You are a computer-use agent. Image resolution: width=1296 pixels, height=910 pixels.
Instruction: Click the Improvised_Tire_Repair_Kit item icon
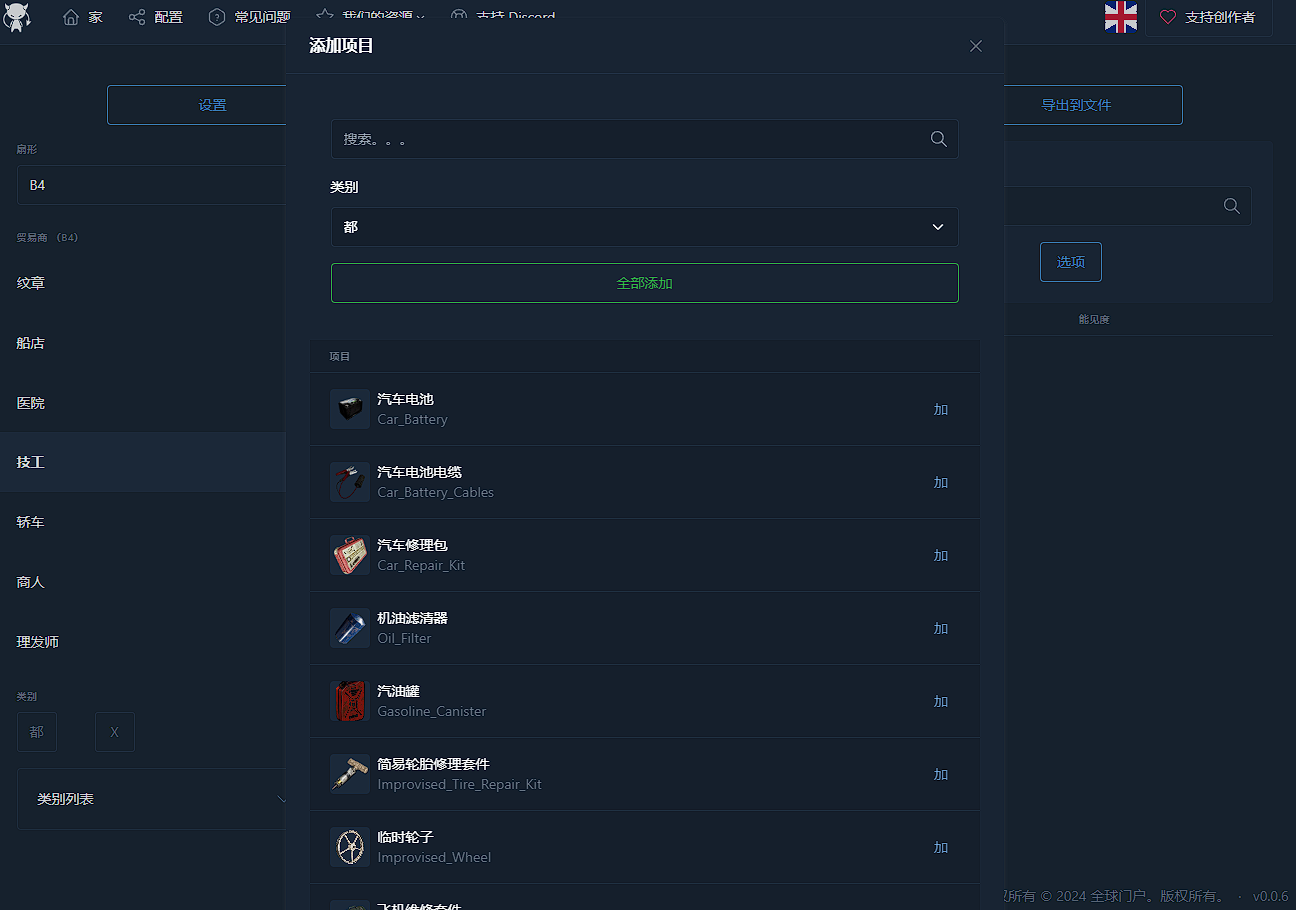click(x=350, y=774)
